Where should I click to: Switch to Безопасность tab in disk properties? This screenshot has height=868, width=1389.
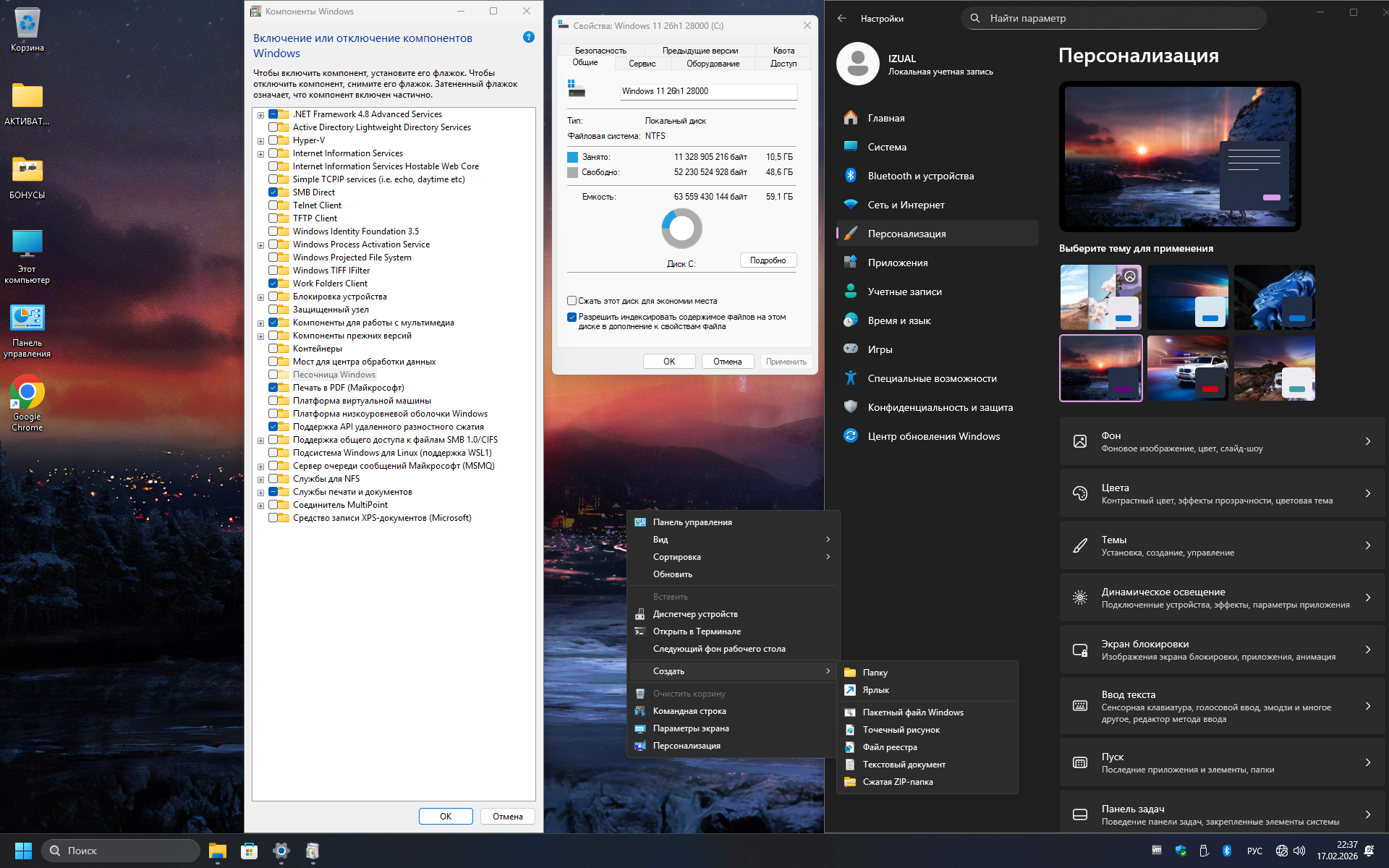pyautogui.click(x=600, y=51)
